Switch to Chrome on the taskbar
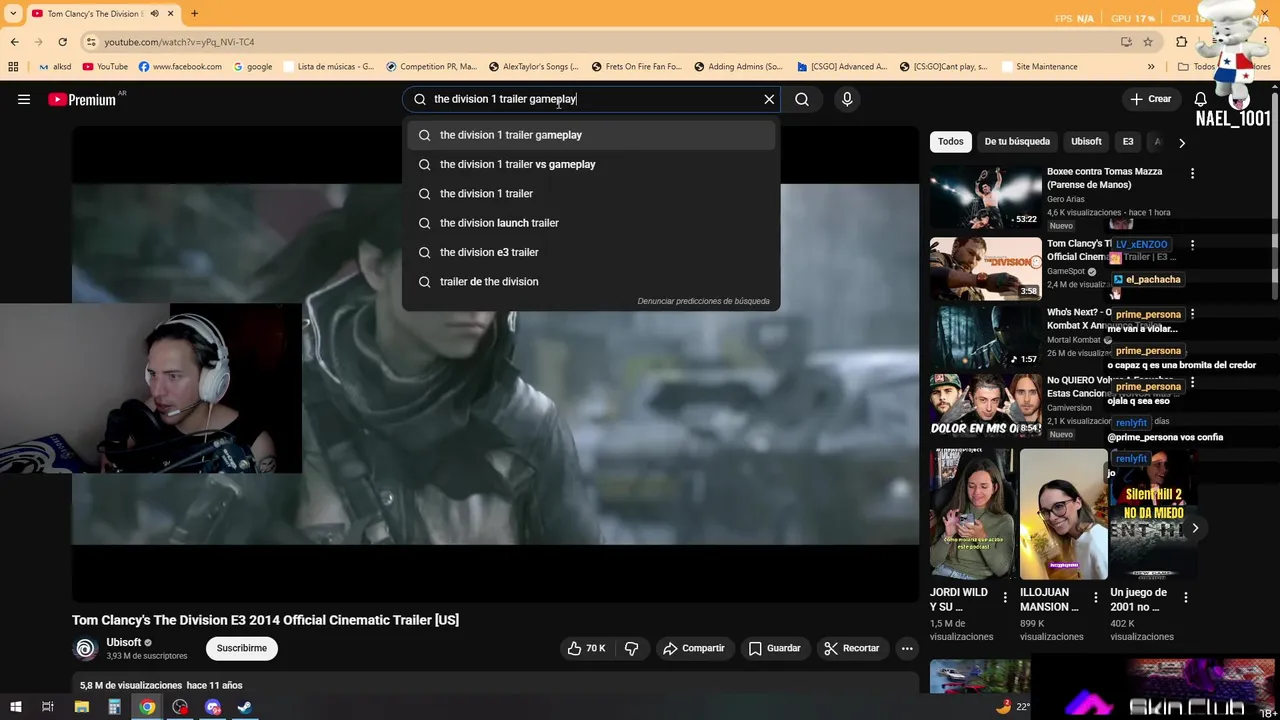Viewport: 1280px width, 720px height. (147, 707)
